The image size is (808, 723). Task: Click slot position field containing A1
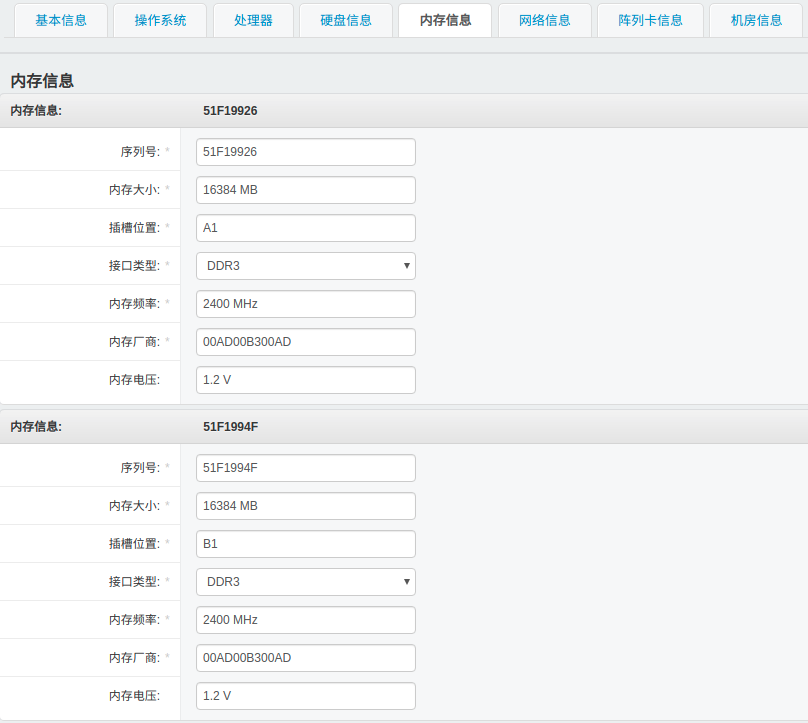pos(305,227)
